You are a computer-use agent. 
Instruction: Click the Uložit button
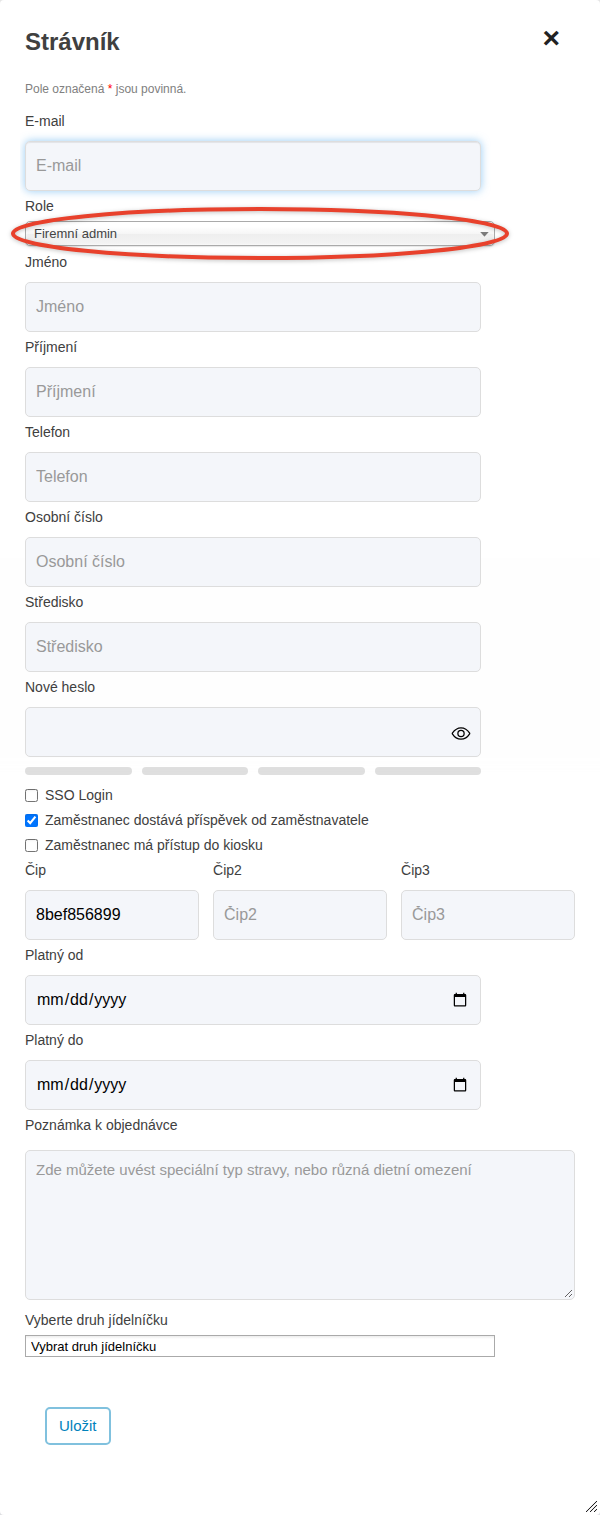tap(78, 1426)
